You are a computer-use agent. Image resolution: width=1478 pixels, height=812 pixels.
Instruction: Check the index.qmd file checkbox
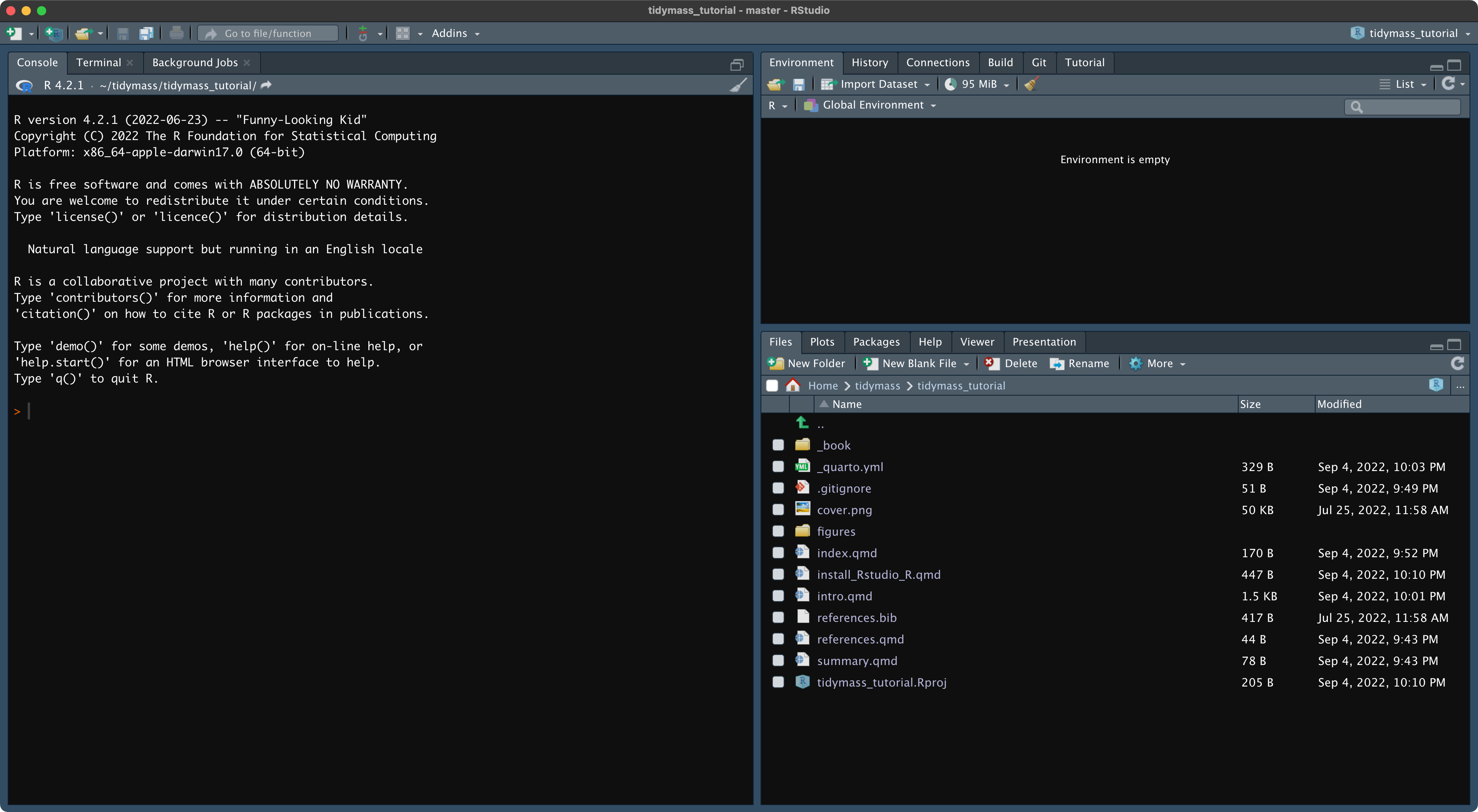778,553
